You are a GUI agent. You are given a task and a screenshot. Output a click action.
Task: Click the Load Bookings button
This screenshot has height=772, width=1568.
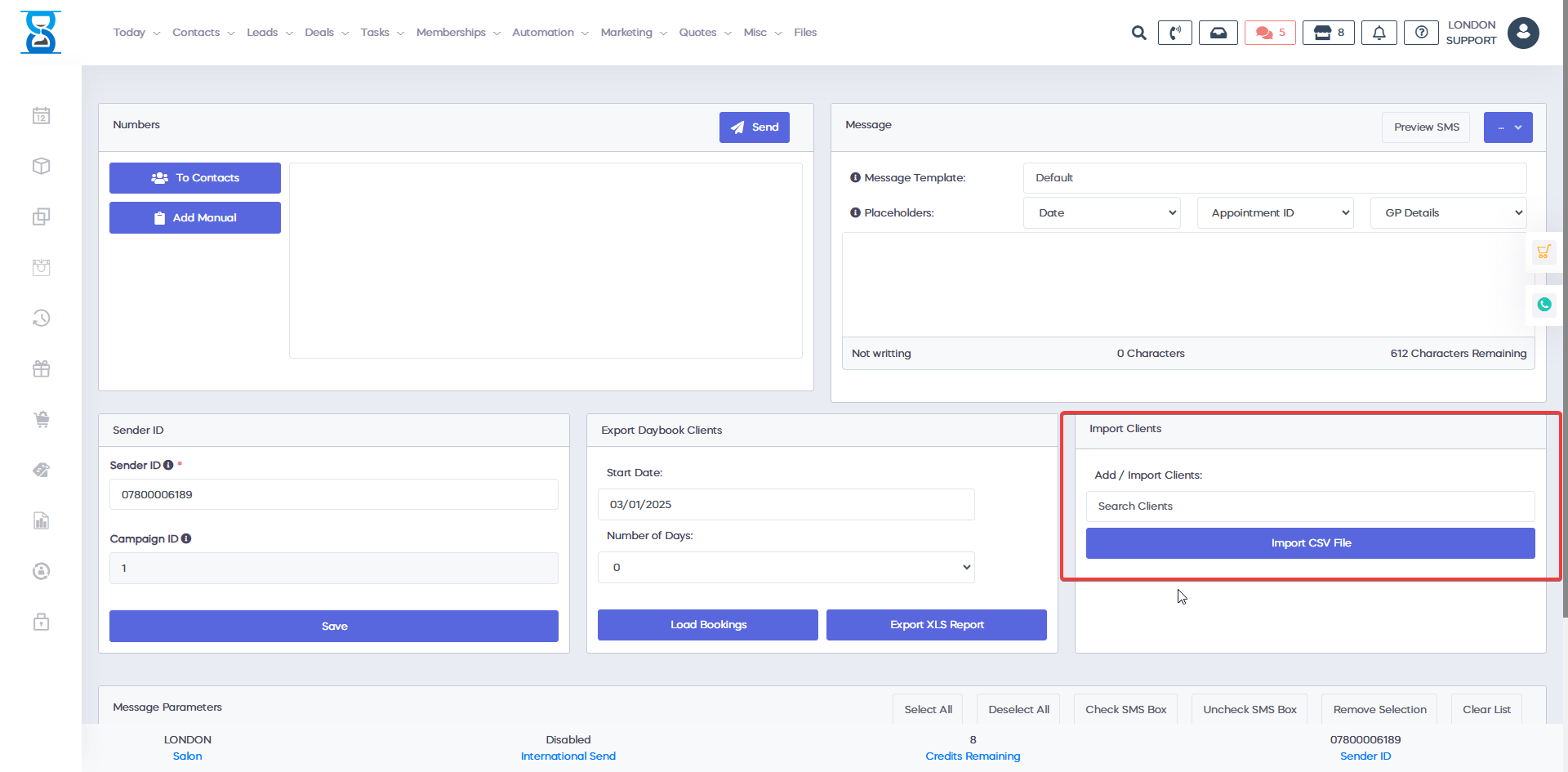click(708, 625)
